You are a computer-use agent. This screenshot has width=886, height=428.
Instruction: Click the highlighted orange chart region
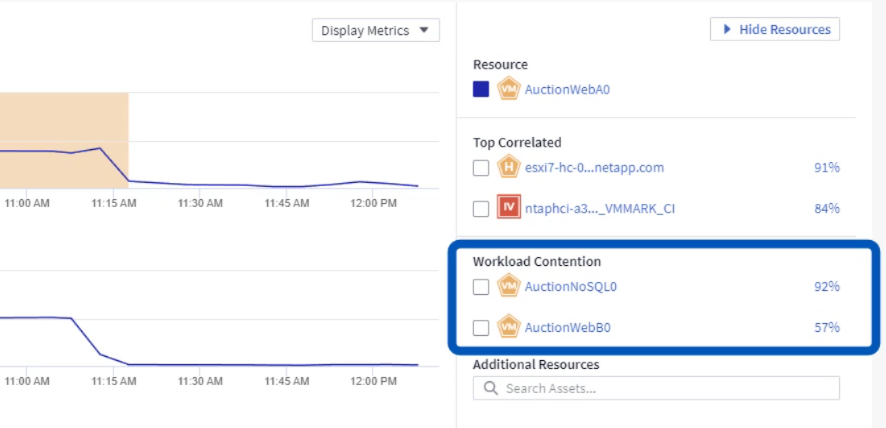(64, 120)
